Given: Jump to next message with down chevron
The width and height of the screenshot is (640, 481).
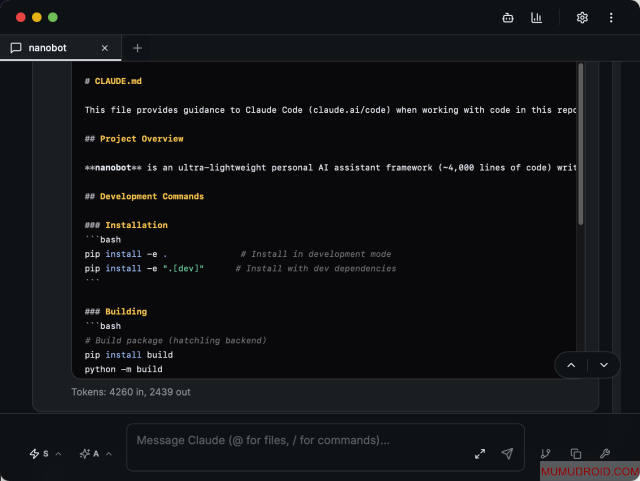Looking at the screenshot, I should pos(603,365).
